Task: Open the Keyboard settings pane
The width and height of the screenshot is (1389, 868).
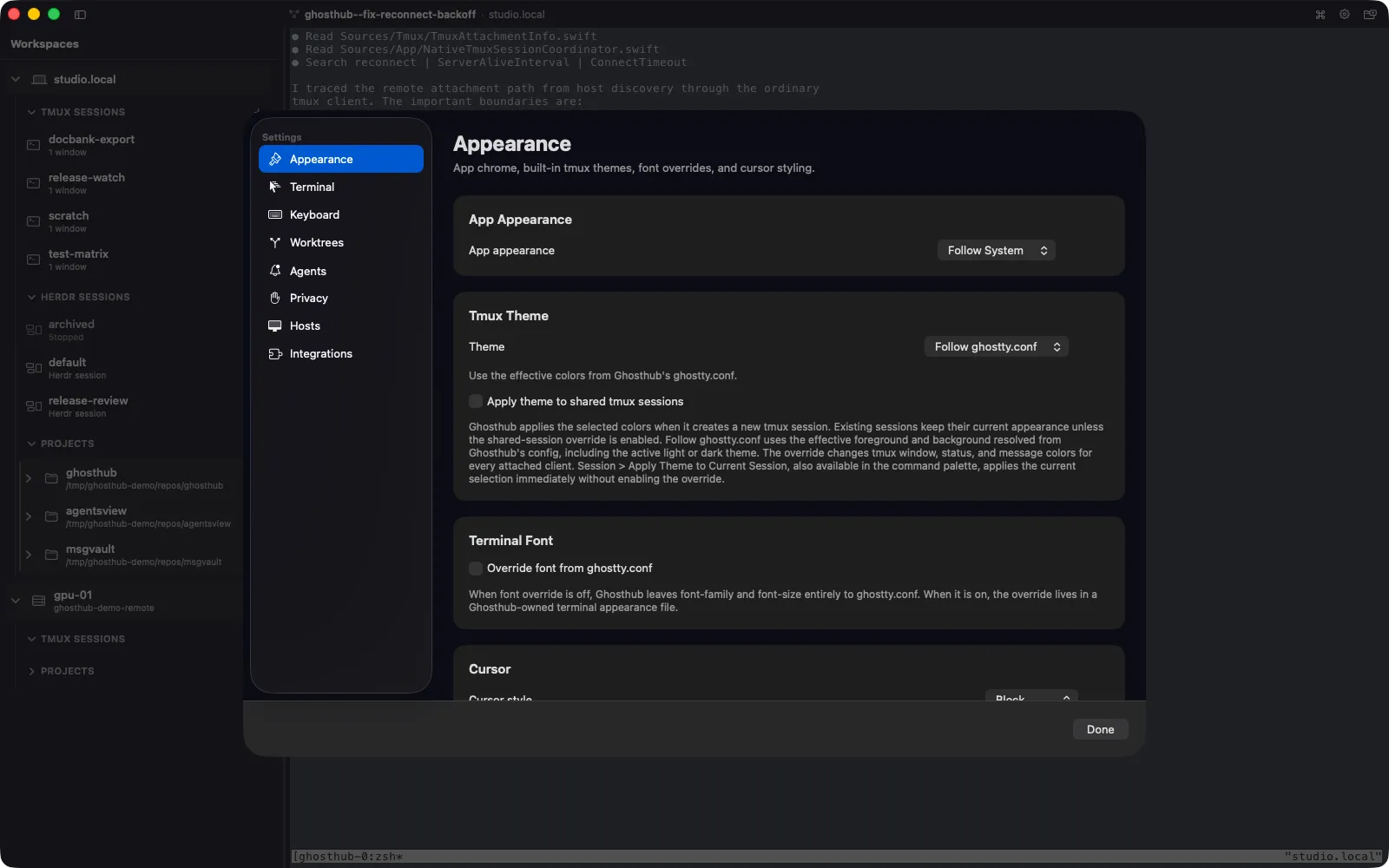Action: tap(341, 214)
